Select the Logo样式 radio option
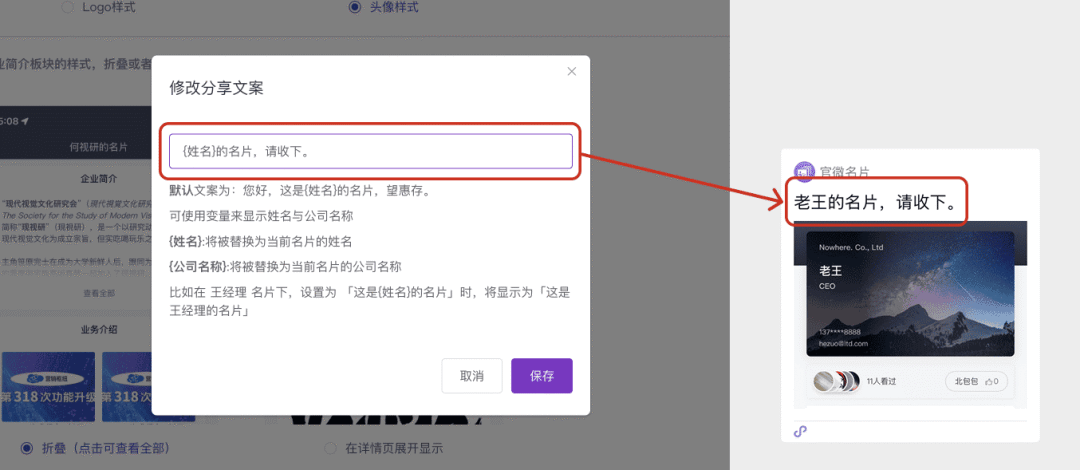 [68, 8]
